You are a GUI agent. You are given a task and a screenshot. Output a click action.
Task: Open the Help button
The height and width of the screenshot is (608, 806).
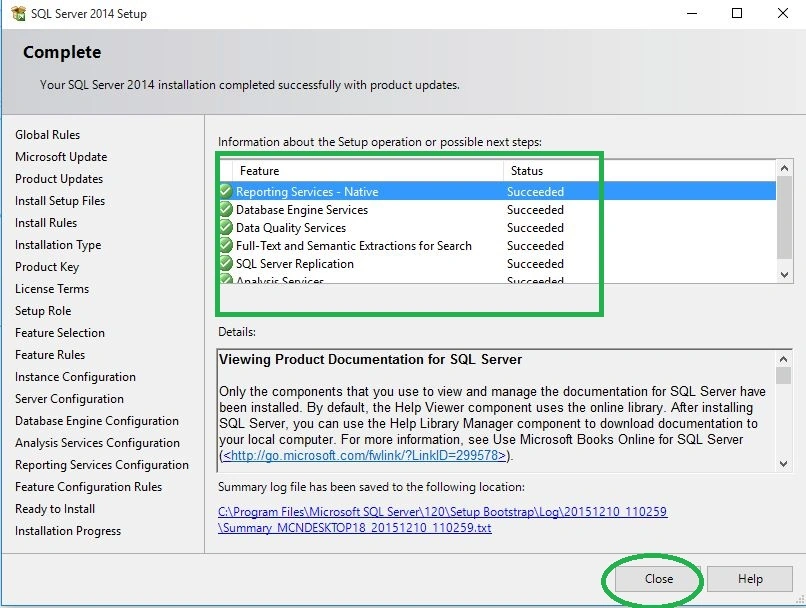tap(750, 579)
